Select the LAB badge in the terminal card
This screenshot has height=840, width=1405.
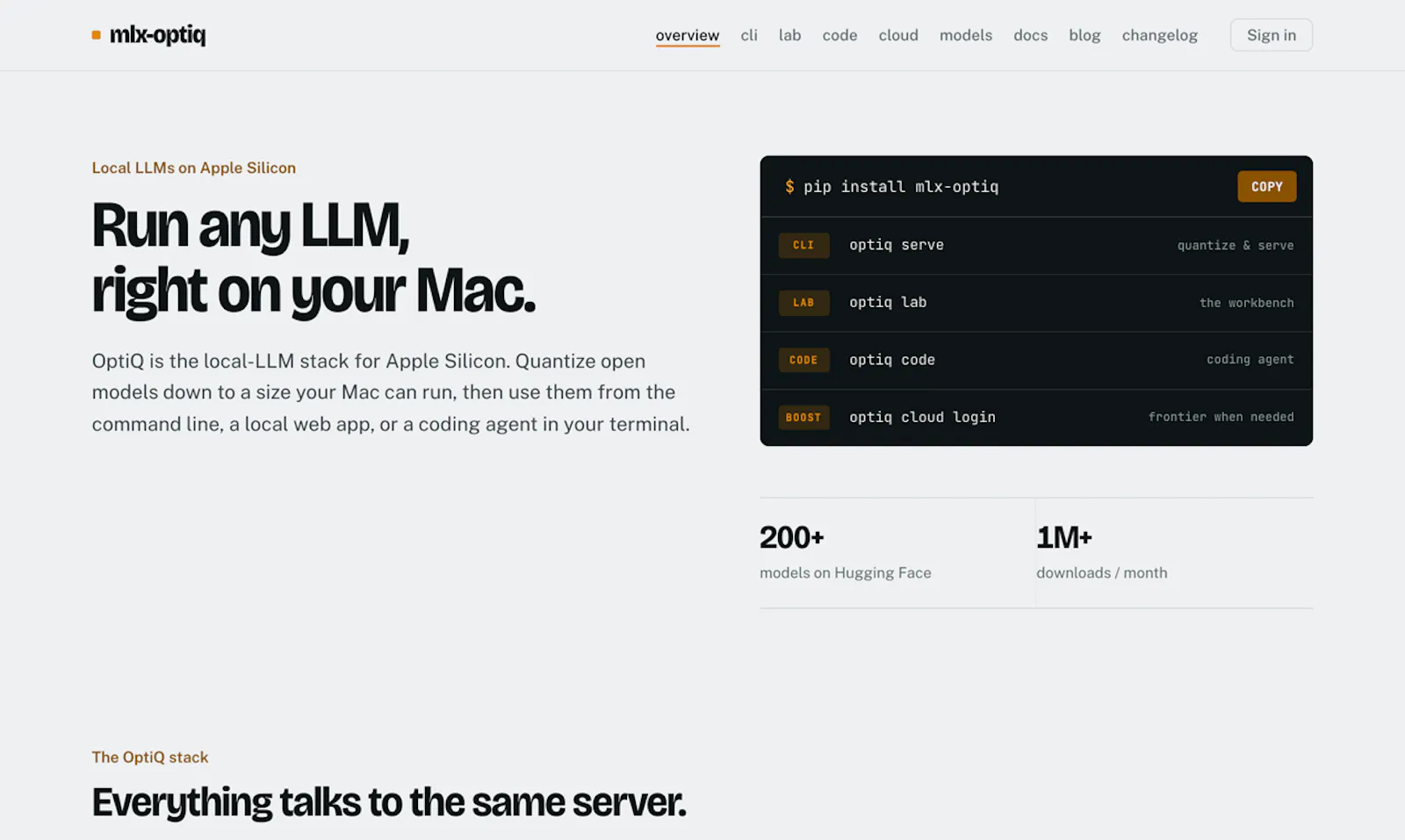[803, 302]
